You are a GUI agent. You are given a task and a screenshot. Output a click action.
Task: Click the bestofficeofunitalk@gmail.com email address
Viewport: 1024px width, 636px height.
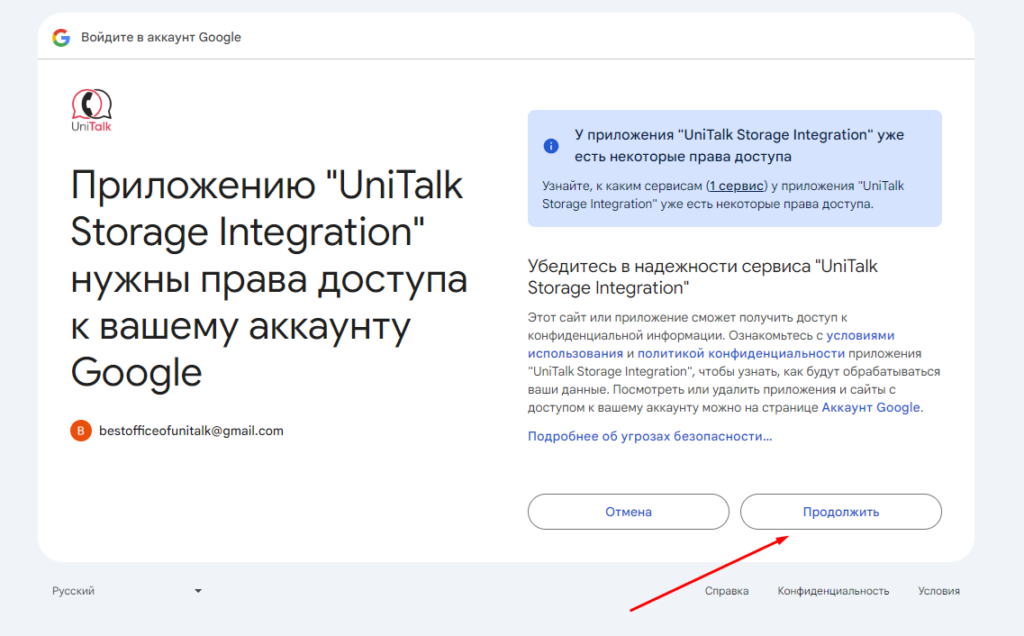click(191, 431)
